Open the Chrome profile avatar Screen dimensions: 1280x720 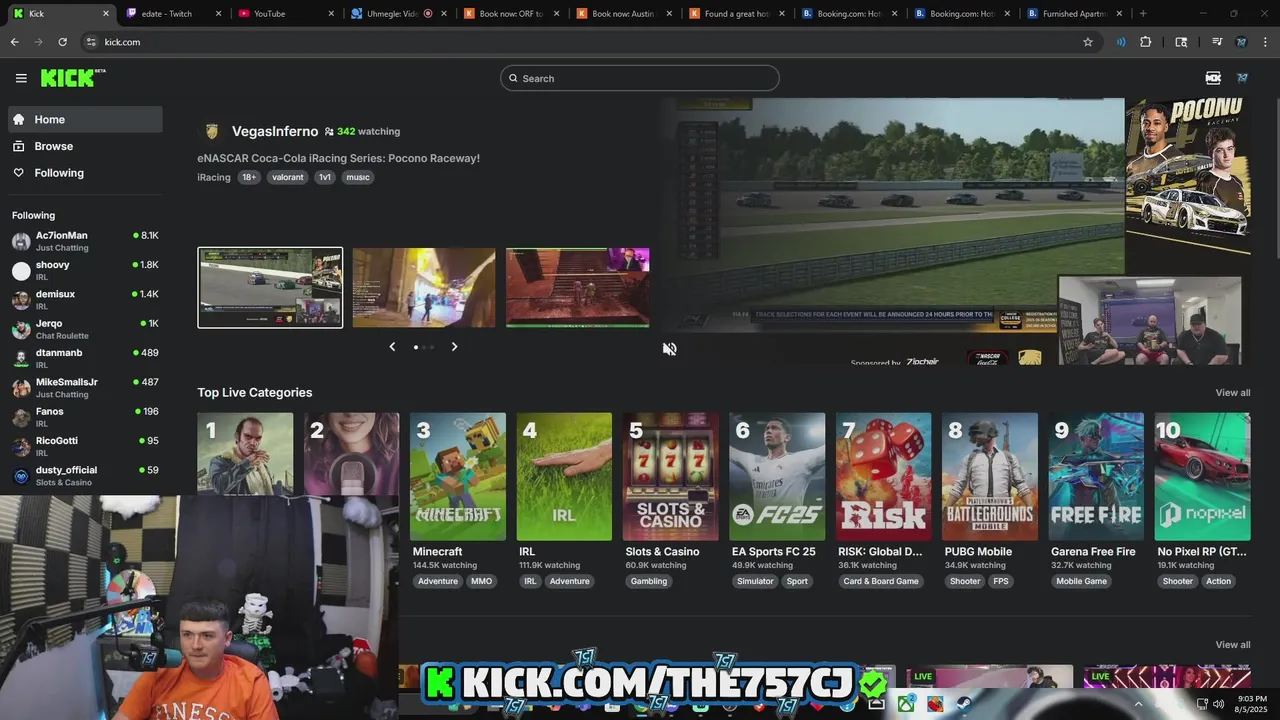[x=1242, y=42]
